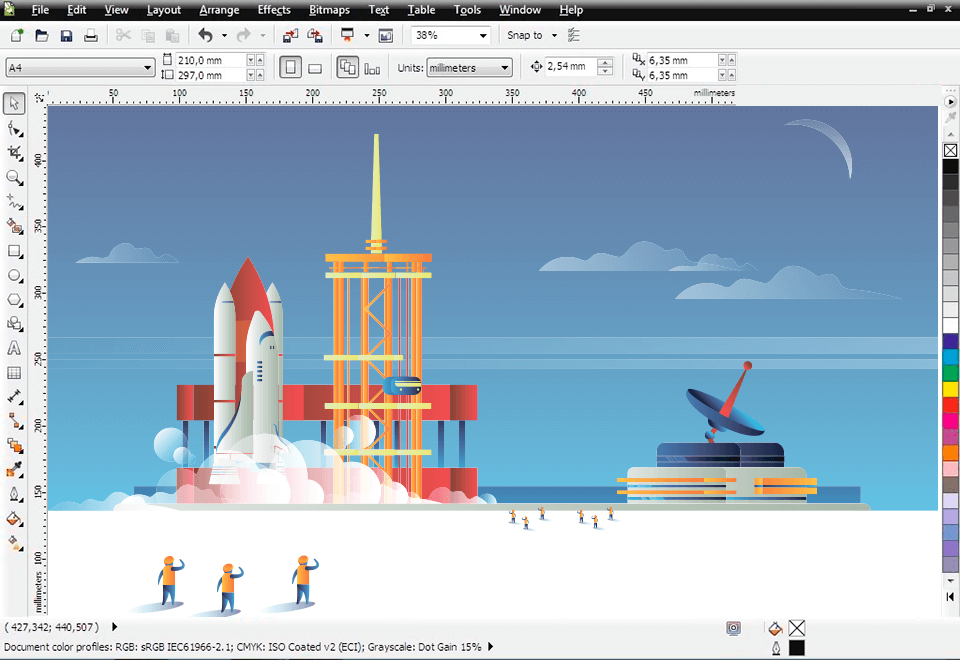Choose the Ellipse tool
The image size is (960, 660).
click(x=14, y=275)
